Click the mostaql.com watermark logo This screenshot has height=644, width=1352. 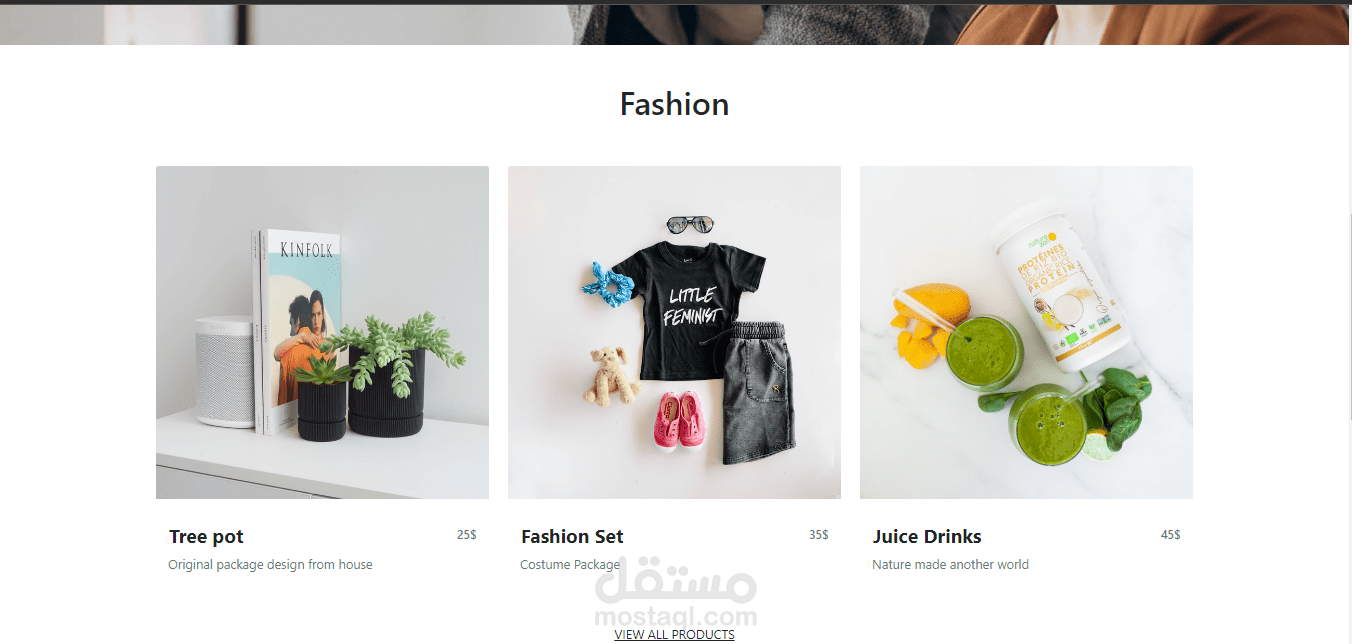pos(676,592)
